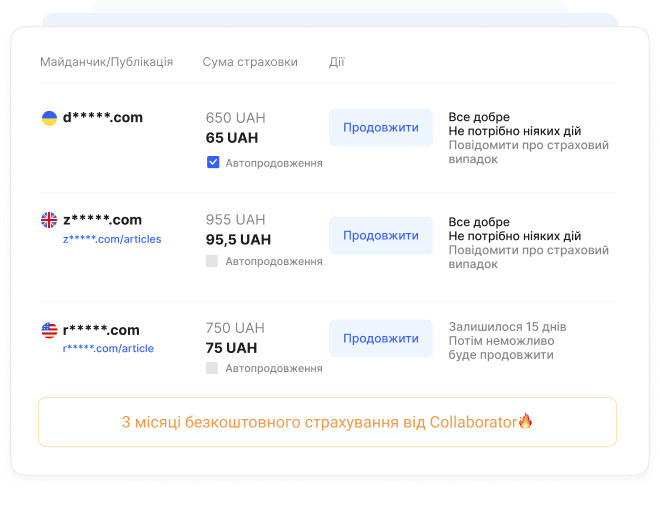Viewport: 660px width, 523px height.
Task: Click the fire emoji in the Collaborator banner
Action: 525,421
